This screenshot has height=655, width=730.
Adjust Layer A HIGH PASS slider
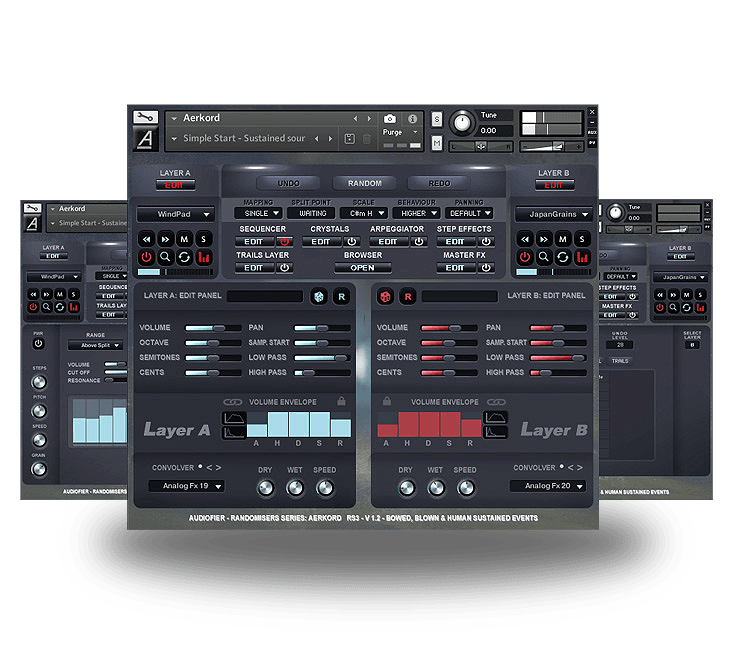323,373
